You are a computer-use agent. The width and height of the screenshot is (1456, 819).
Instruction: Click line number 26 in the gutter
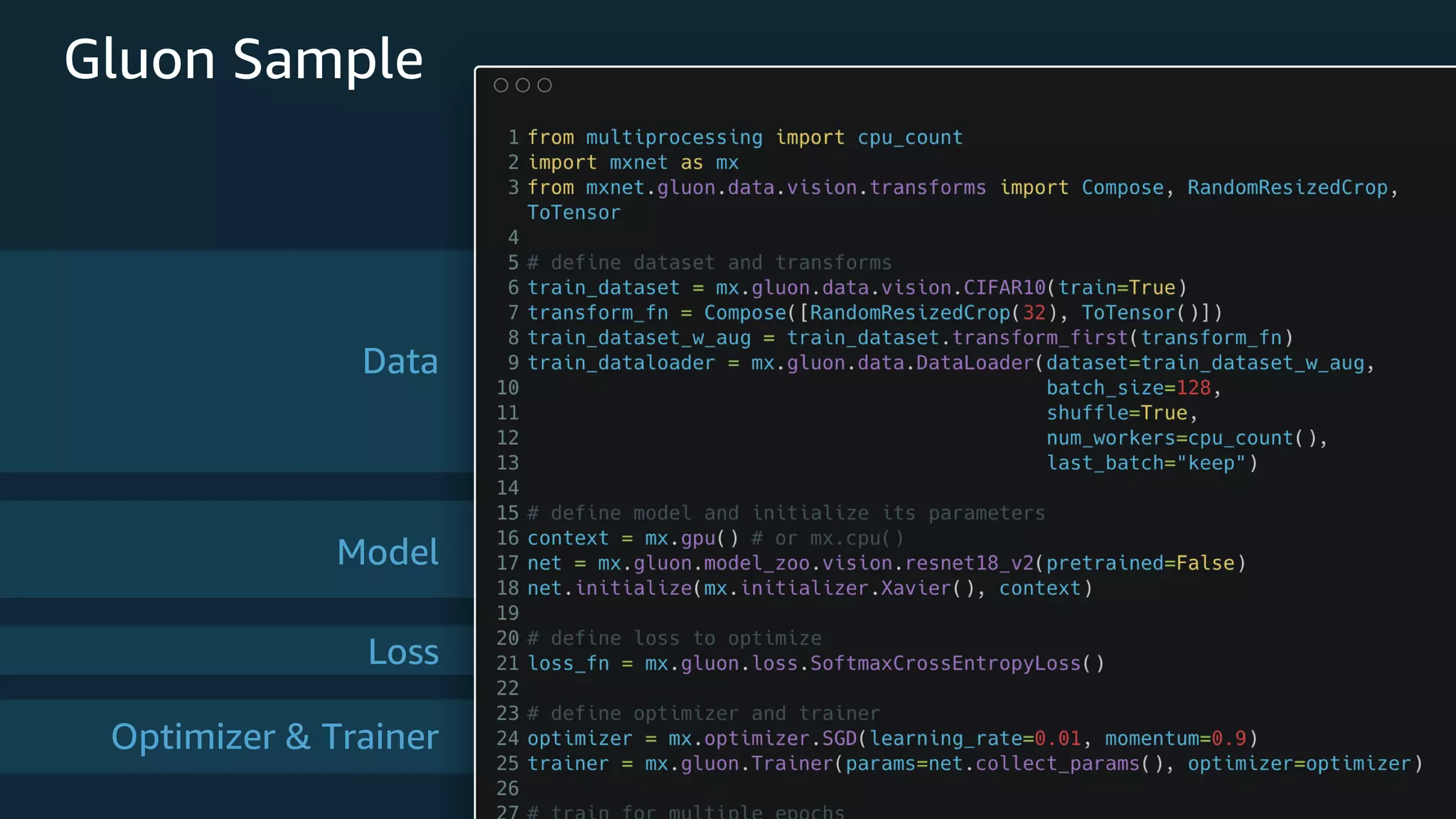pos(508,789)
